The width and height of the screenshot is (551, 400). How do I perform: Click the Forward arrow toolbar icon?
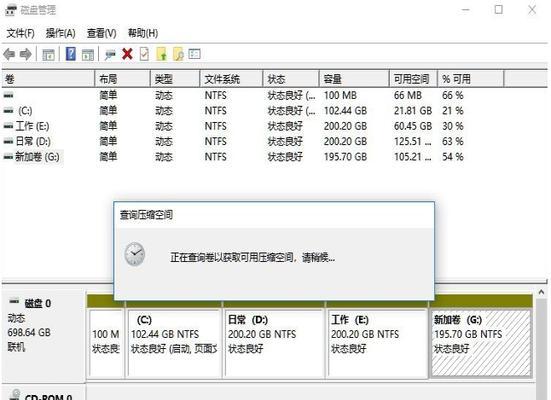[26, 54]
